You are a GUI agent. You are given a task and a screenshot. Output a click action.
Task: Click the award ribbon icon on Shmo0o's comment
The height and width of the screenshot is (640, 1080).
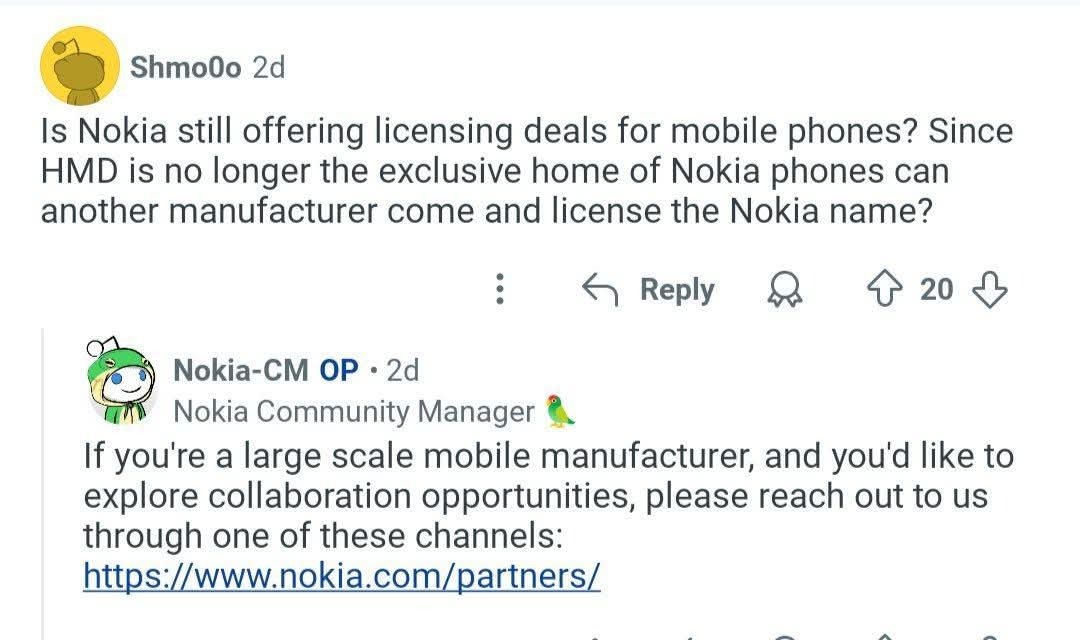coord(786,289)
